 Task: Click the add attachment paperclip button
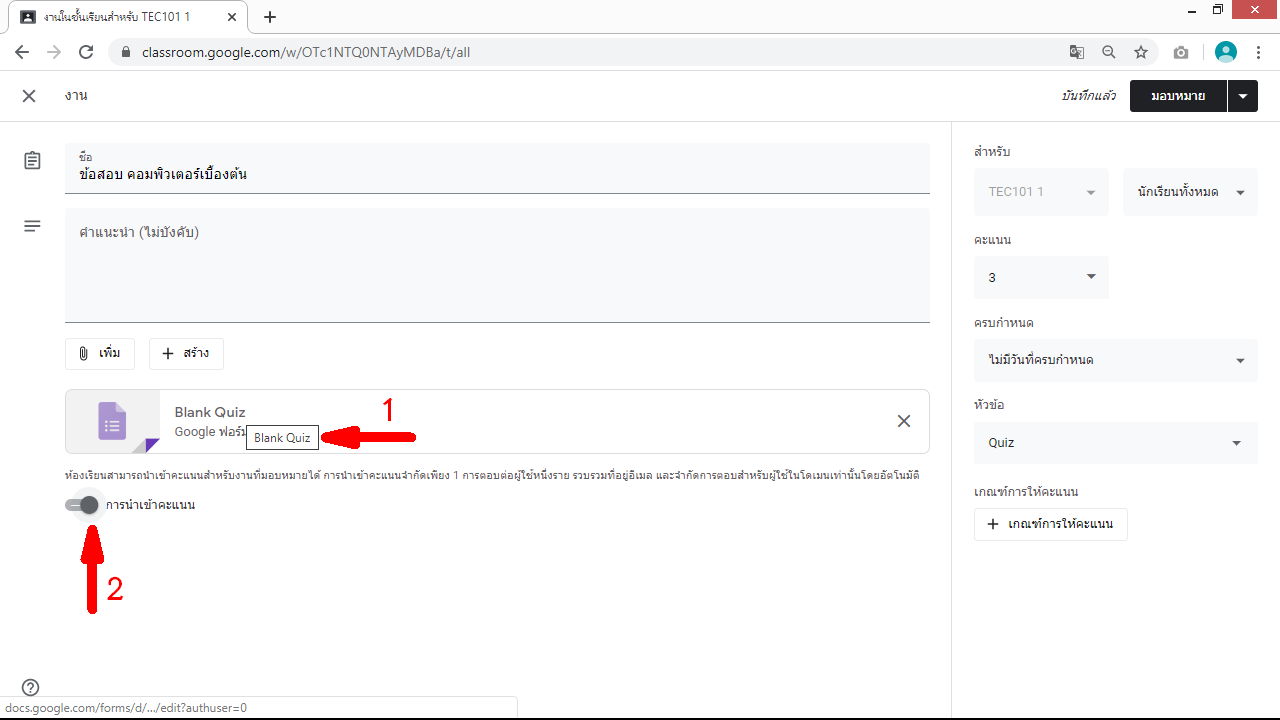coord(100,354)
